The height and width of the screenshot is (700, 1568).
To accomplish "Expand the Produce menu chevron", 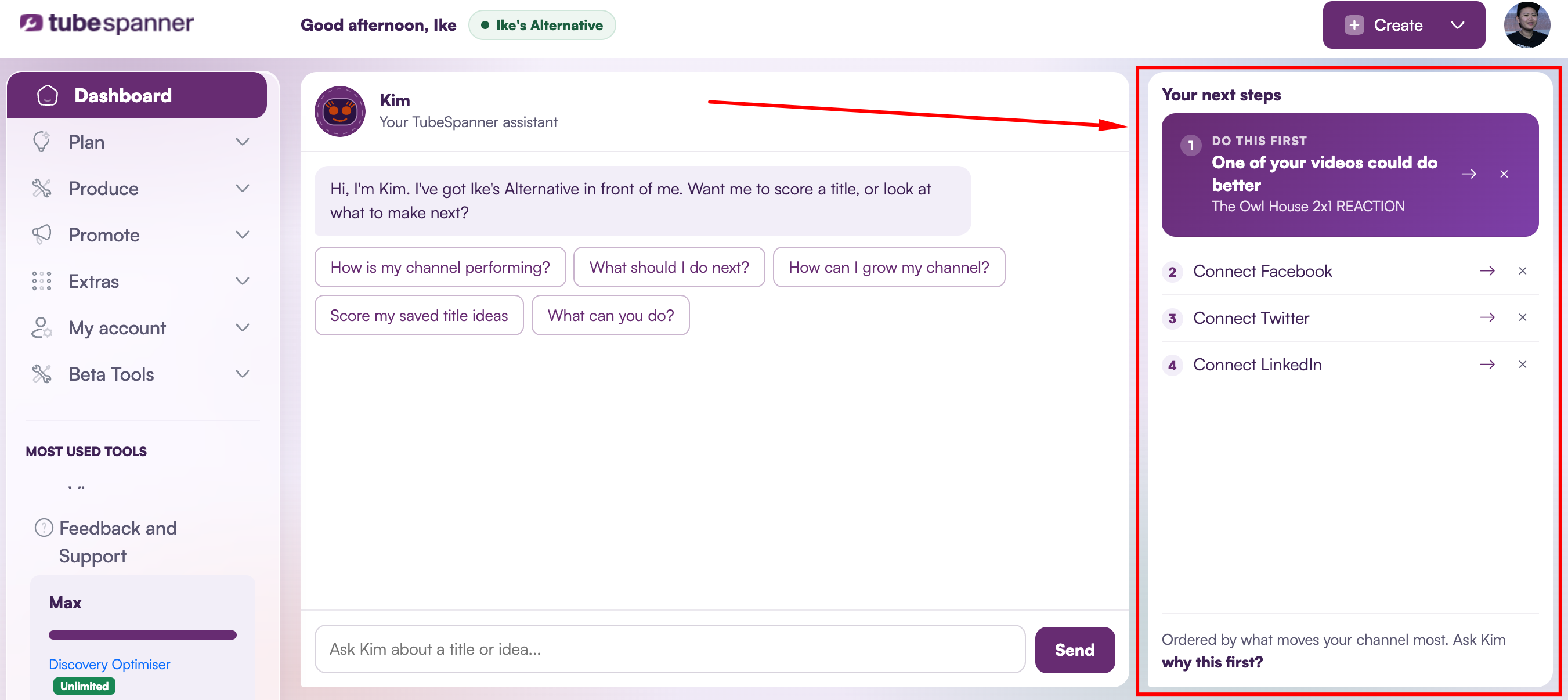I will (x=242, y=188).
